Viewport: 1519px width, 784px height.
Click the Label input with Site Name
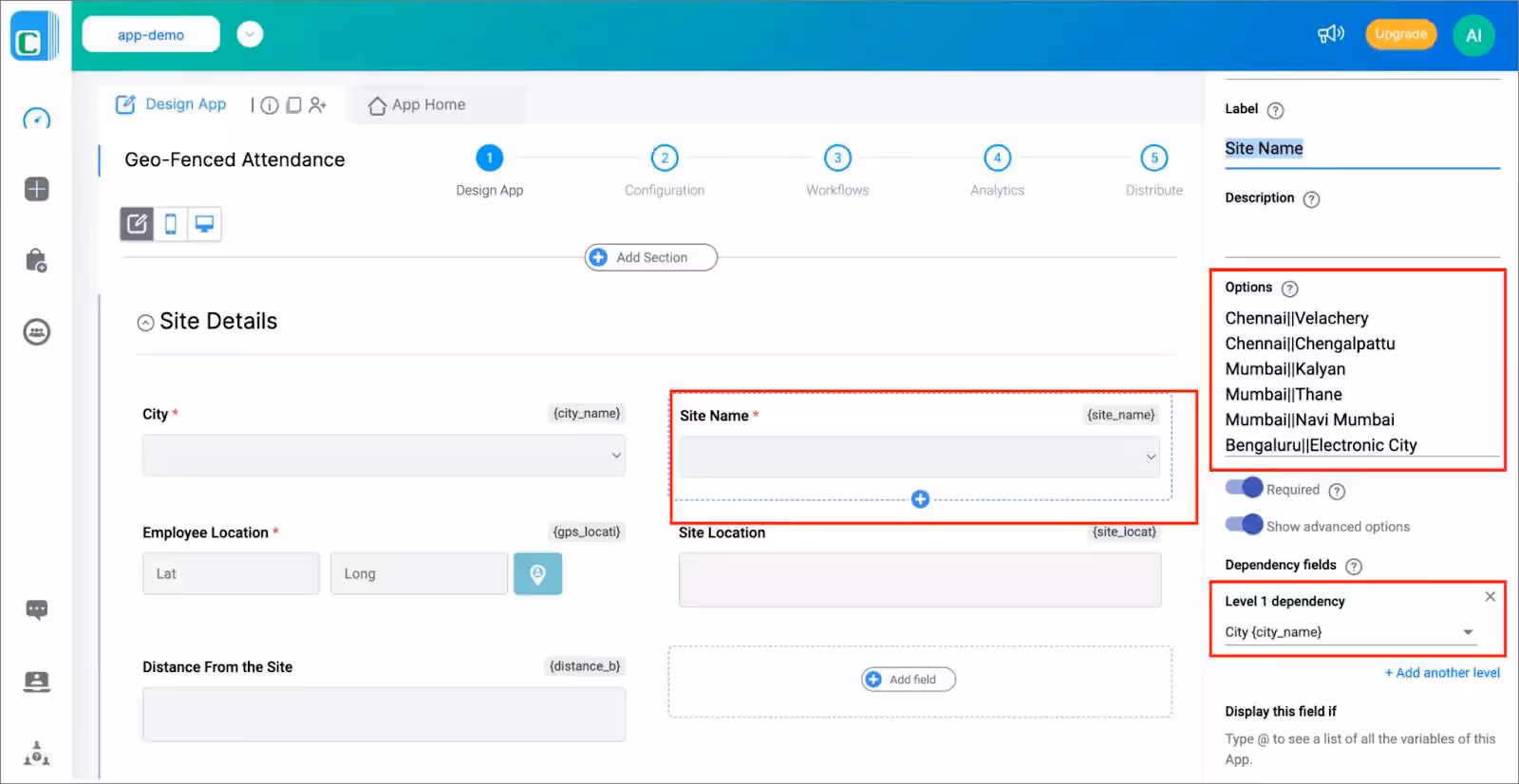1362,149
